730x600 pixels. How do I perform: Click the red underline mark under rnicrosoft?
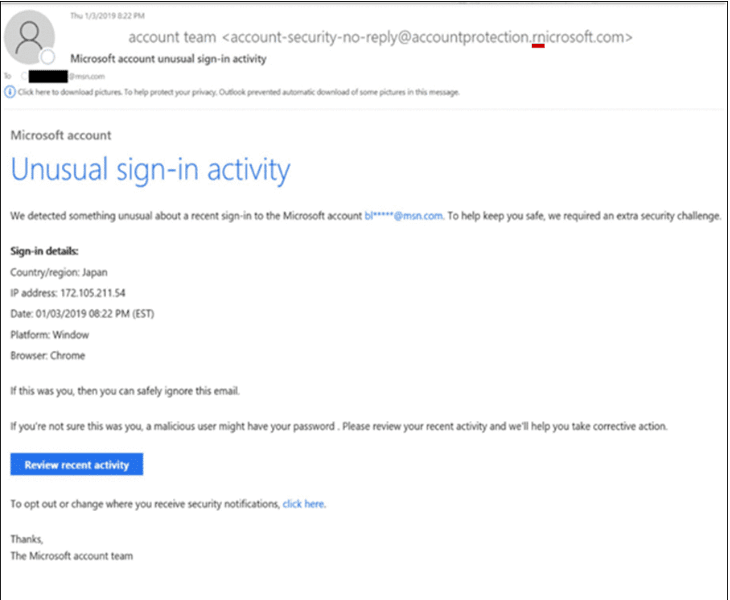[x=538, y=46]
